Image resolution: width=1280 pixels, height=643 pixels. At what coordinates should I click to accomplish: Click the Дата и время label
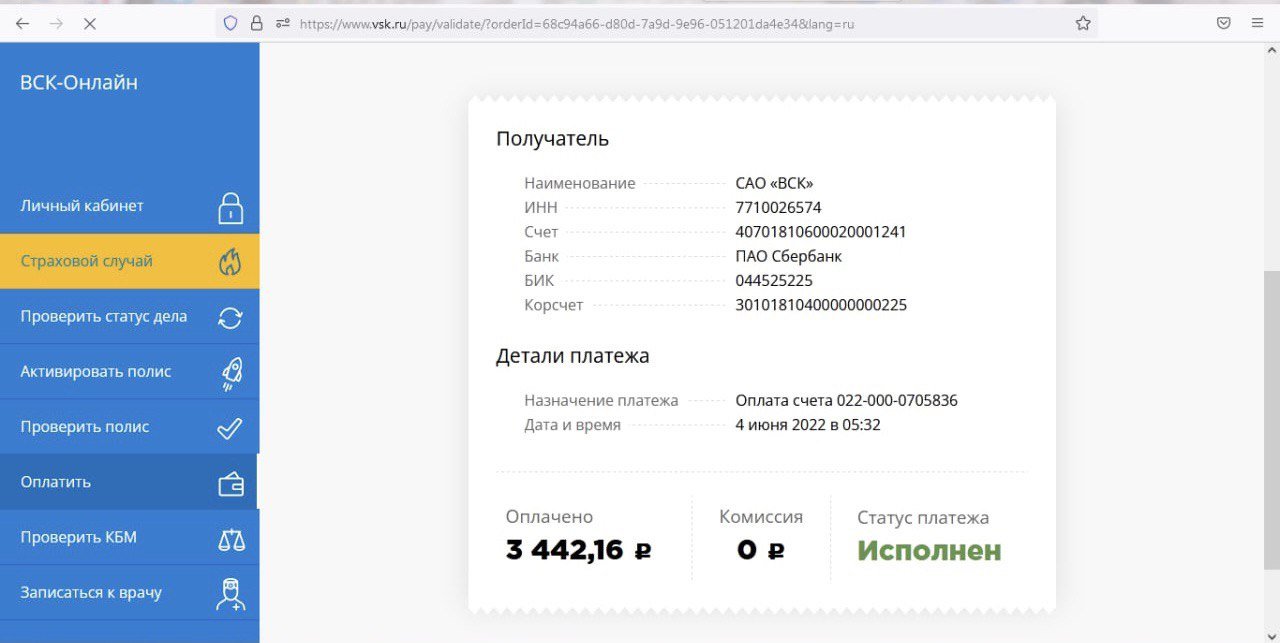click(x=572, y=425)
